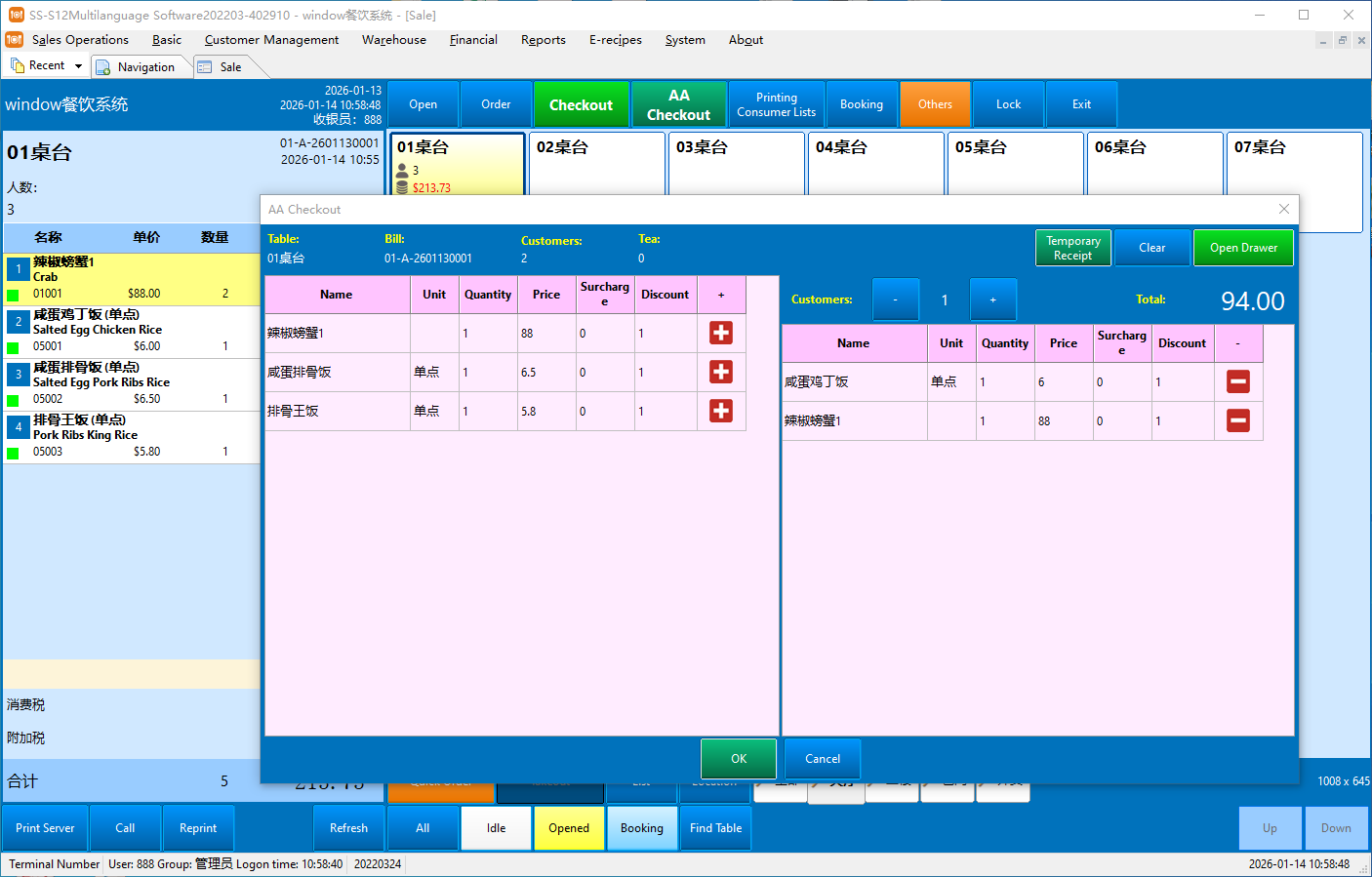The image size is (1372, 877).
Task: Click the Temporary Receipt button
Action: click(1072, 248)
